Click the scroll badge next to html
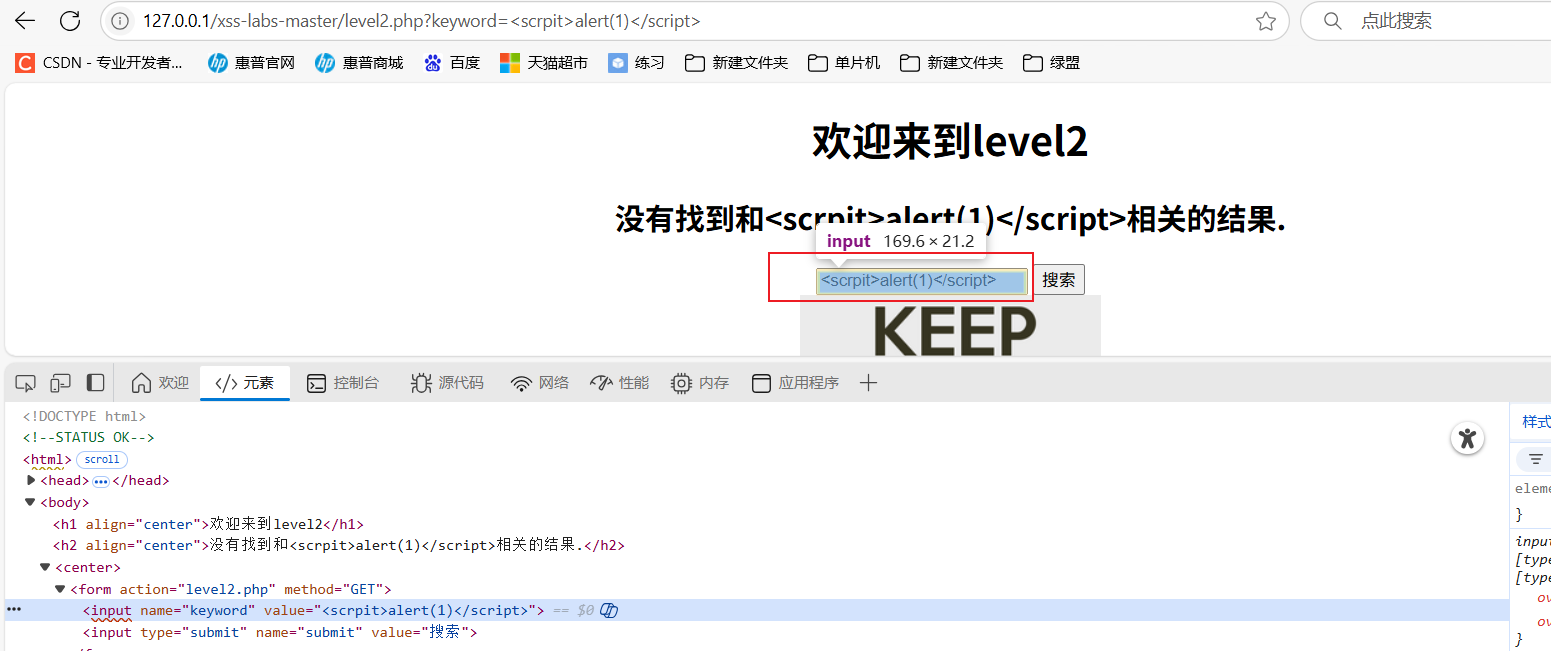This screenshot has width=1551, height=651. 102,460
